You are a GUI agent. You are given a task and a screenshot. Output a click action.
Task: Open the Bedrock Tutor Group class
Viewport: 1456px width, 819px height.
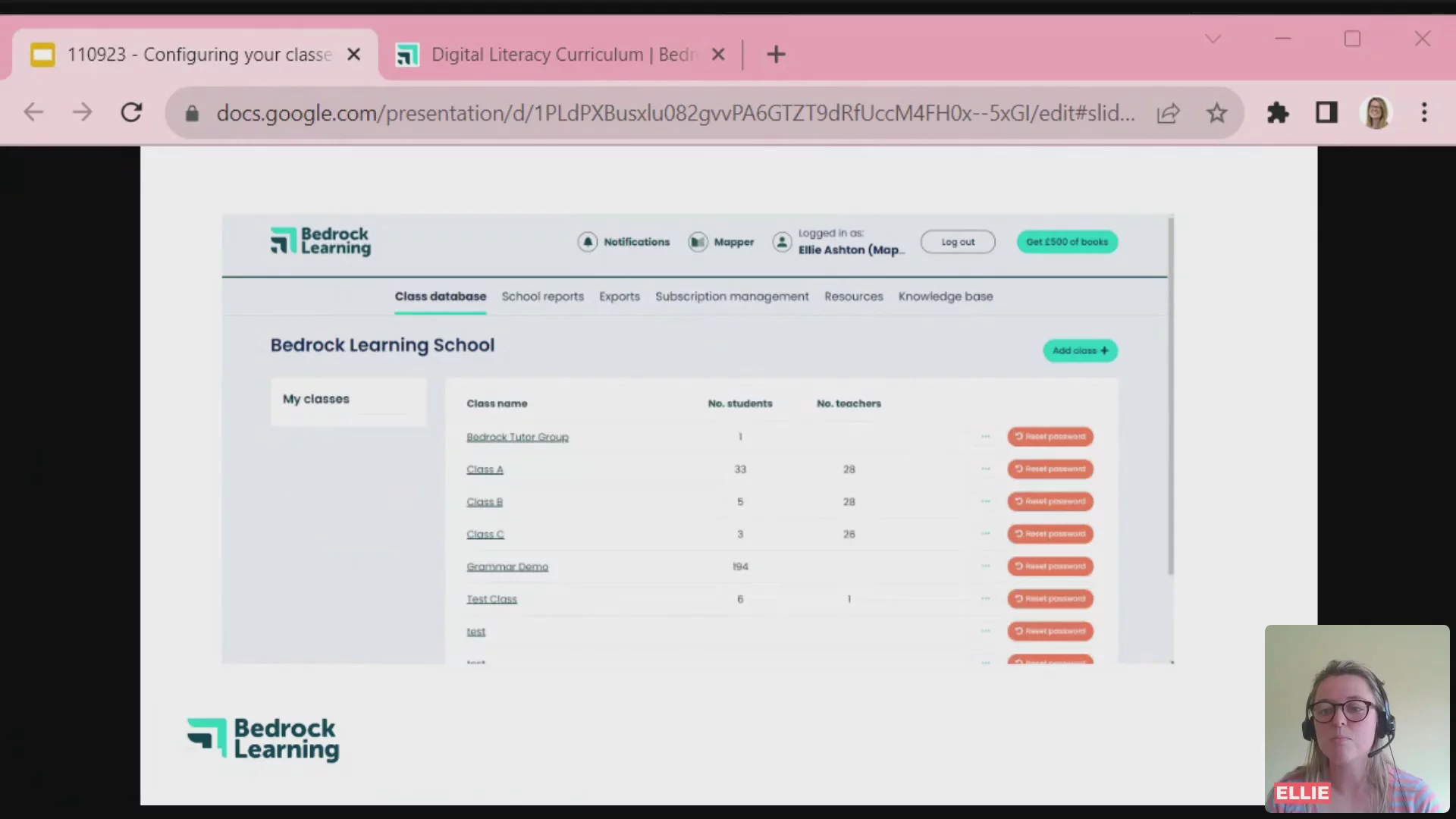pos(517,438)
